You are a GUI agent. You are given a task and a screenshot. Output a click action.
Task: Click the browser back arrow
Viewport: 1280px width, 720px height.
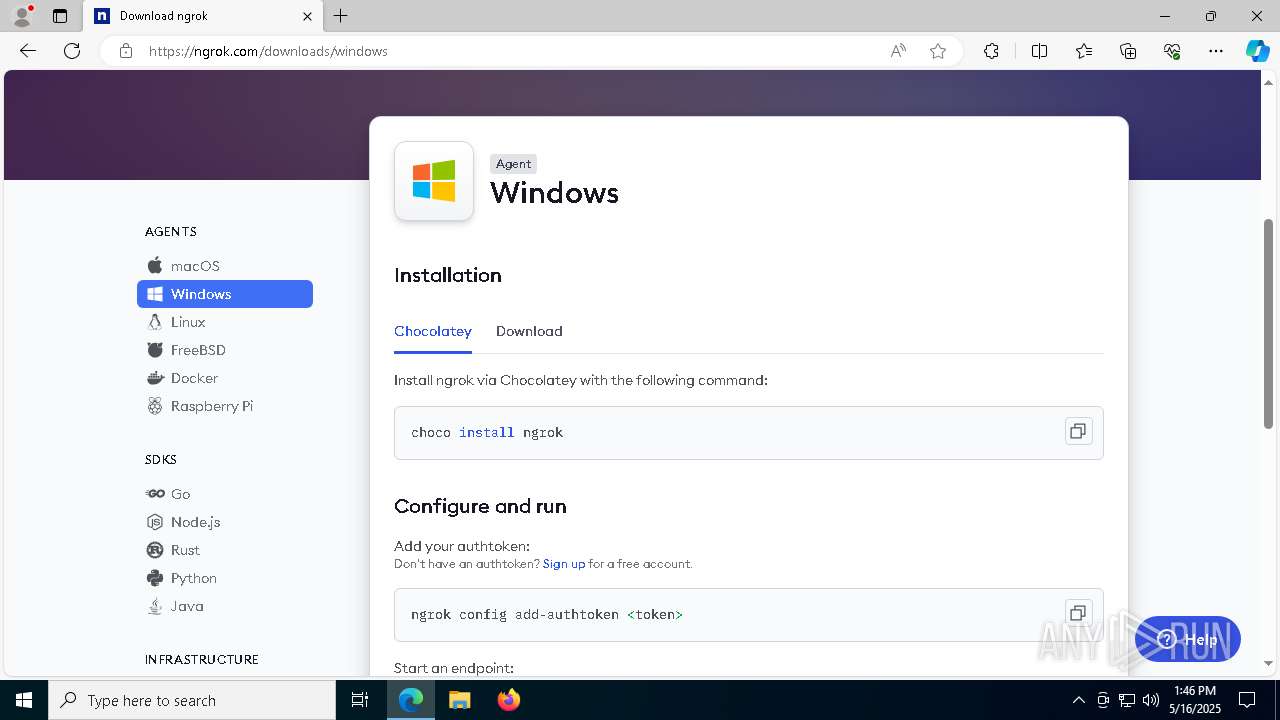28,51
